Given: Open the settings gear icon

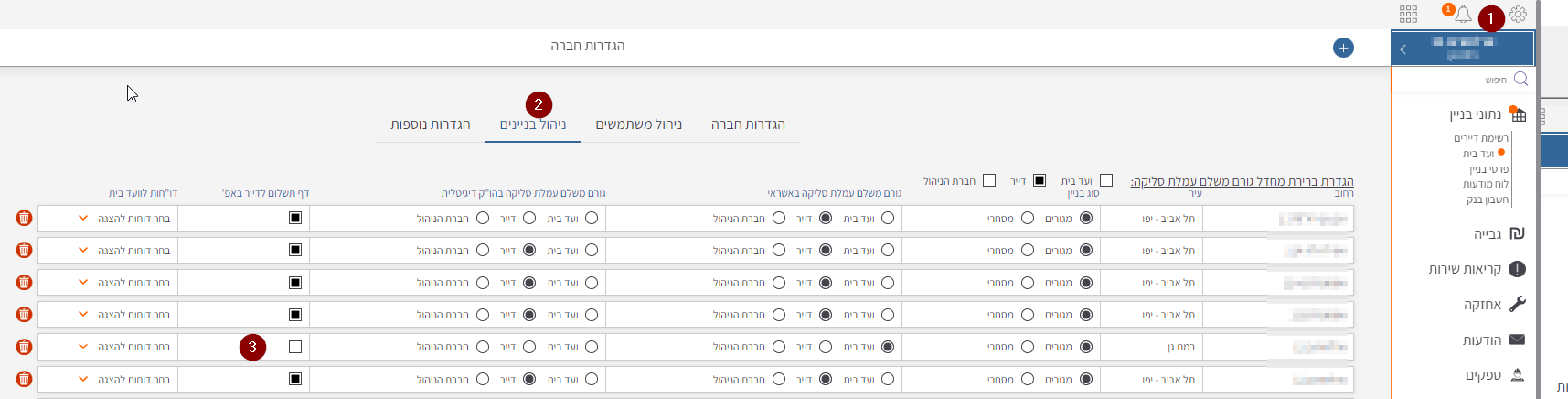Looking at the screenshot, I should [1519, 15].
